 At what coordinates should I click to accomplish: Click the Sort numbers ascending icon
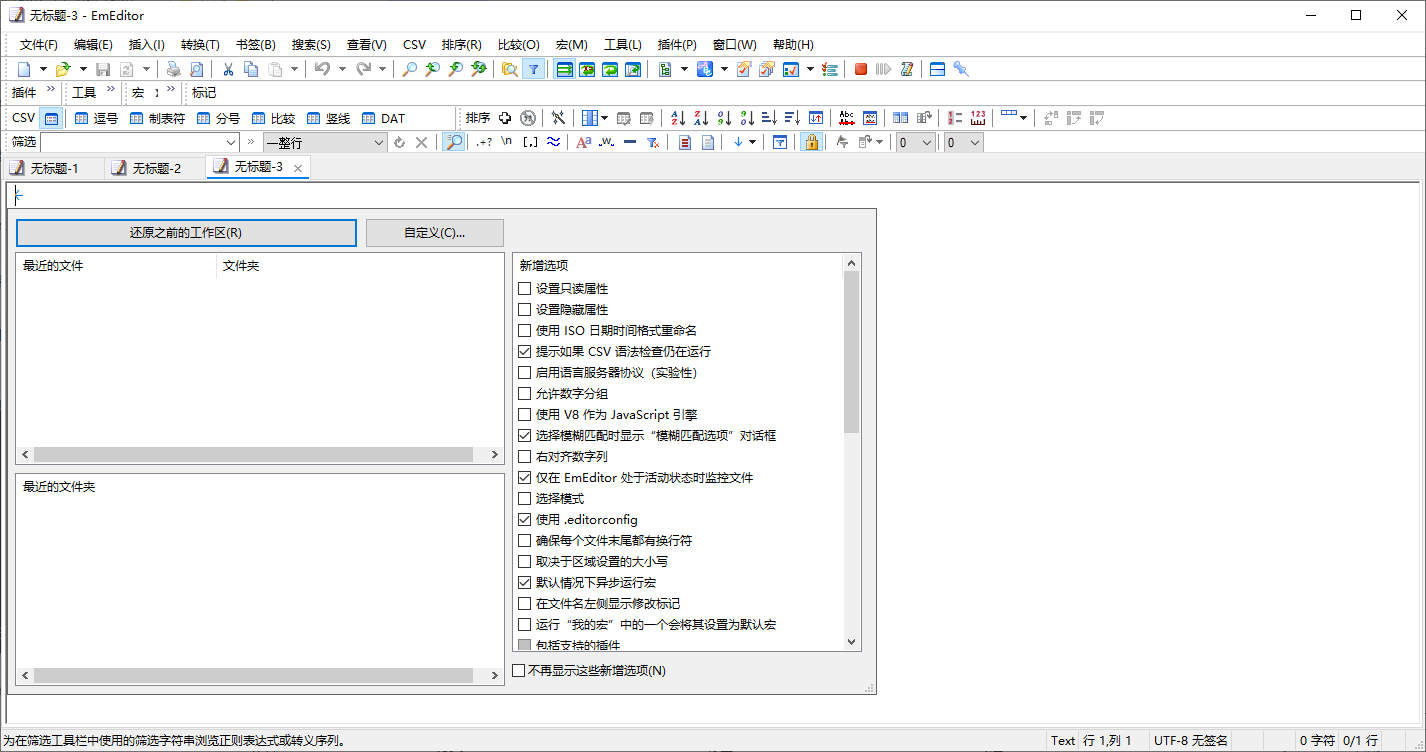pyautogui.click(x=724, y=118)
